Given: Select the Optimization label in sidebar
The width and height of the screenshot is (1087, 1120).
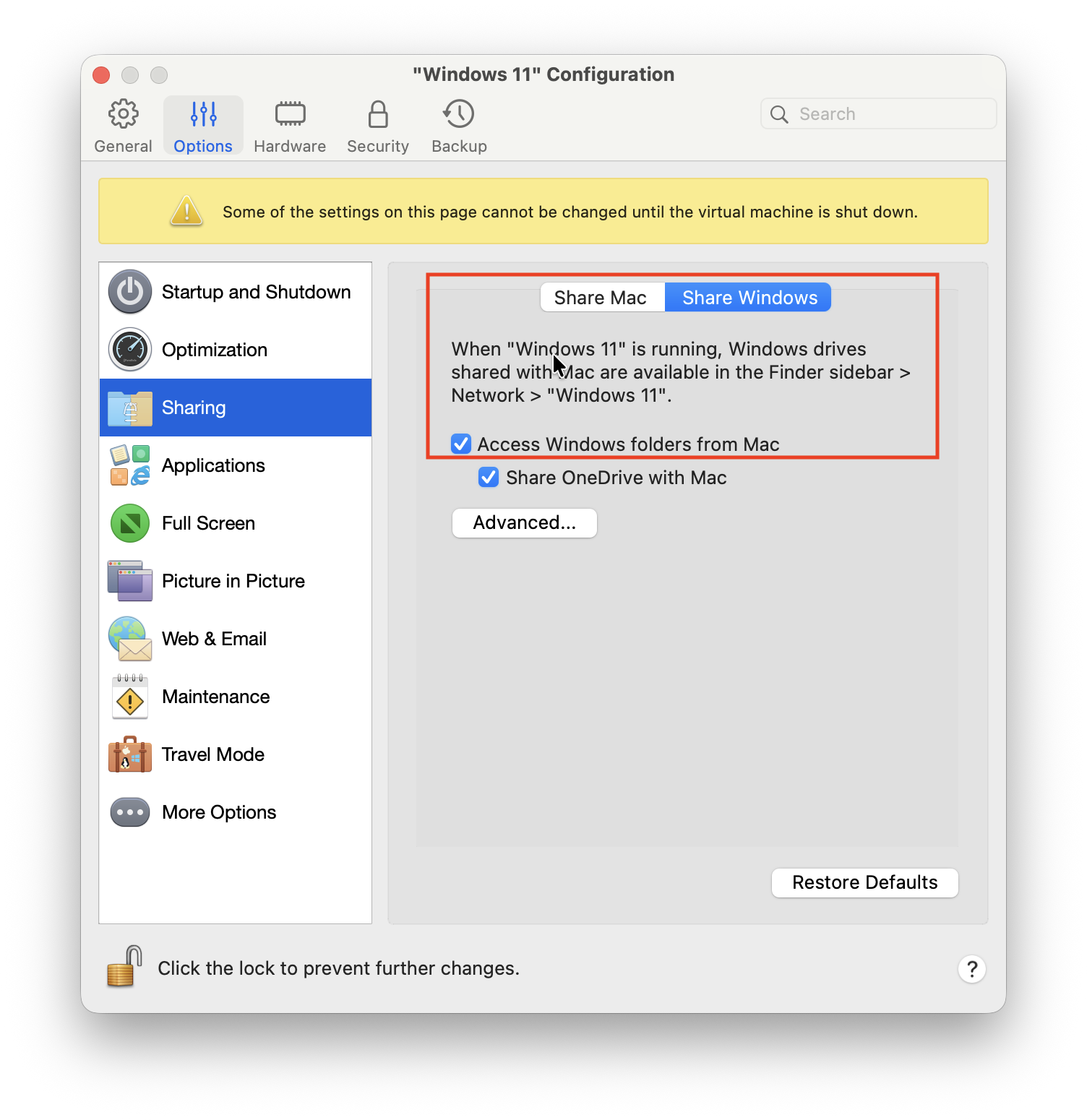Looking at the screenshot, I should click(215, 350).
